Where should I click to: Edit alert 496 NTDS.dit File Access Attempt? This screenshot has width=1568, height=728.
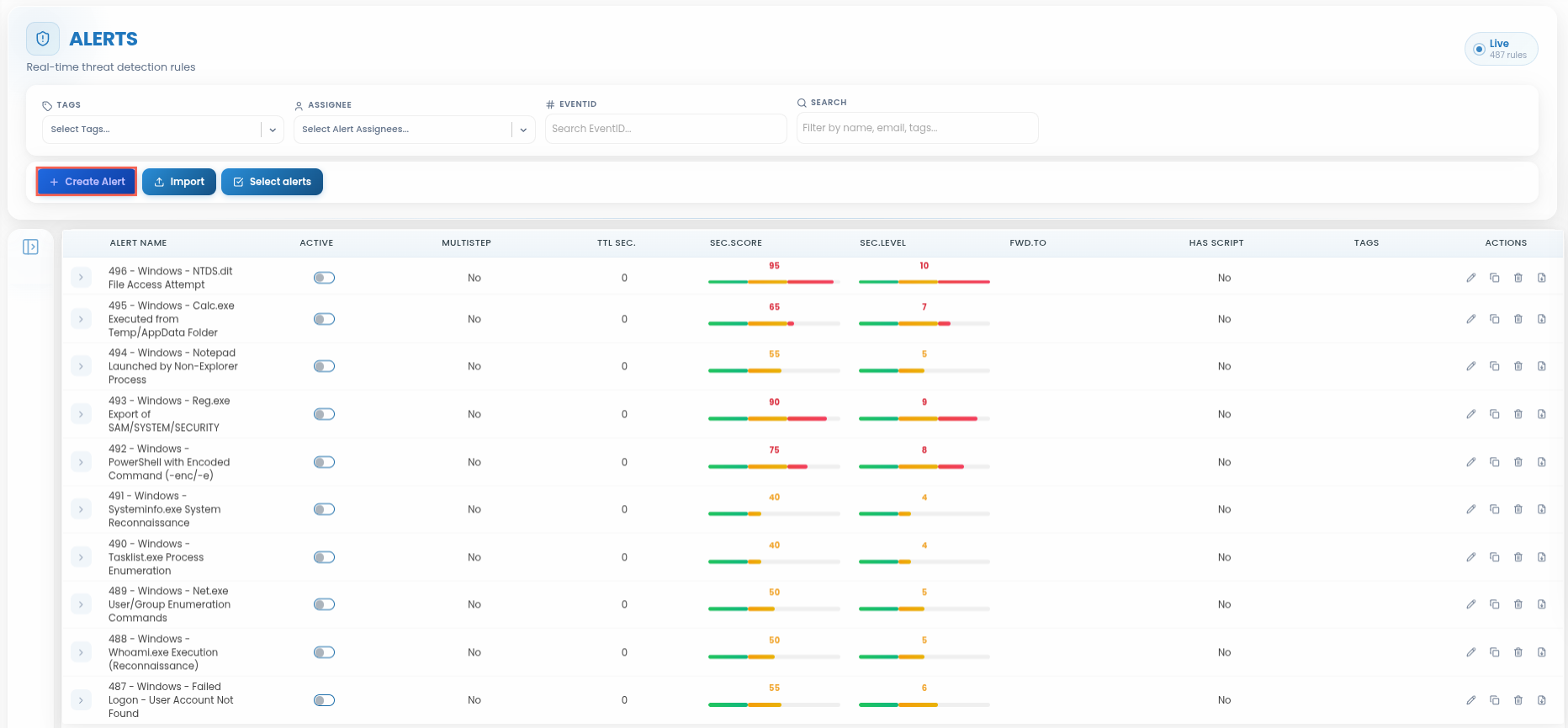tap(1471, 278)
